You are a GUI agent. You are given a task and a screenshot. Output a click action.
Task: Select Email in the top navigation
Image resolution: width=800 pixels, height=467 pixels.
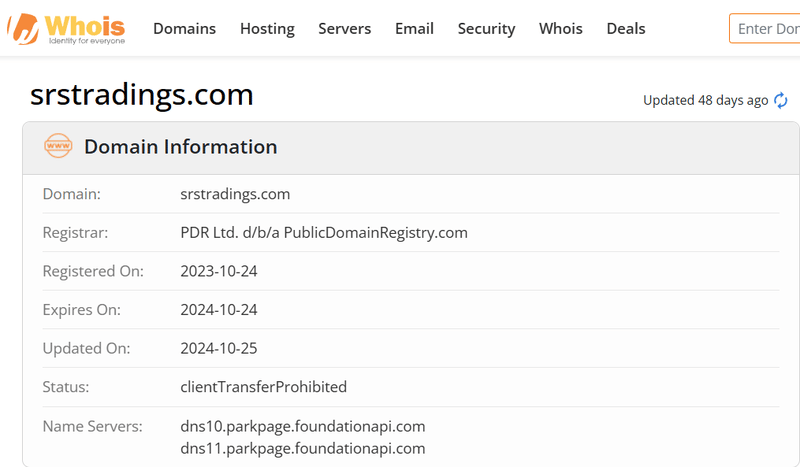(x=414, y=28)
